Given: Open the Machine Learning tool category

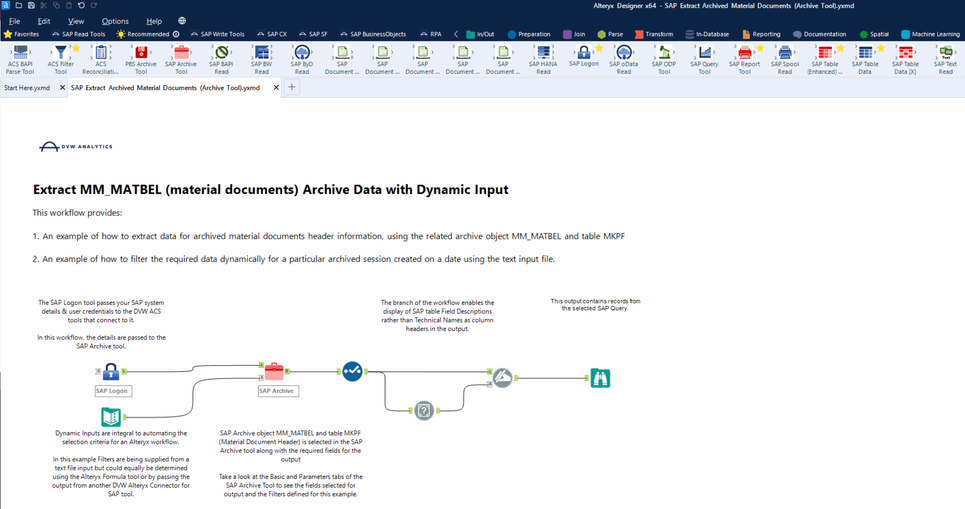Looking at the screenshot, I should [931, 34].
